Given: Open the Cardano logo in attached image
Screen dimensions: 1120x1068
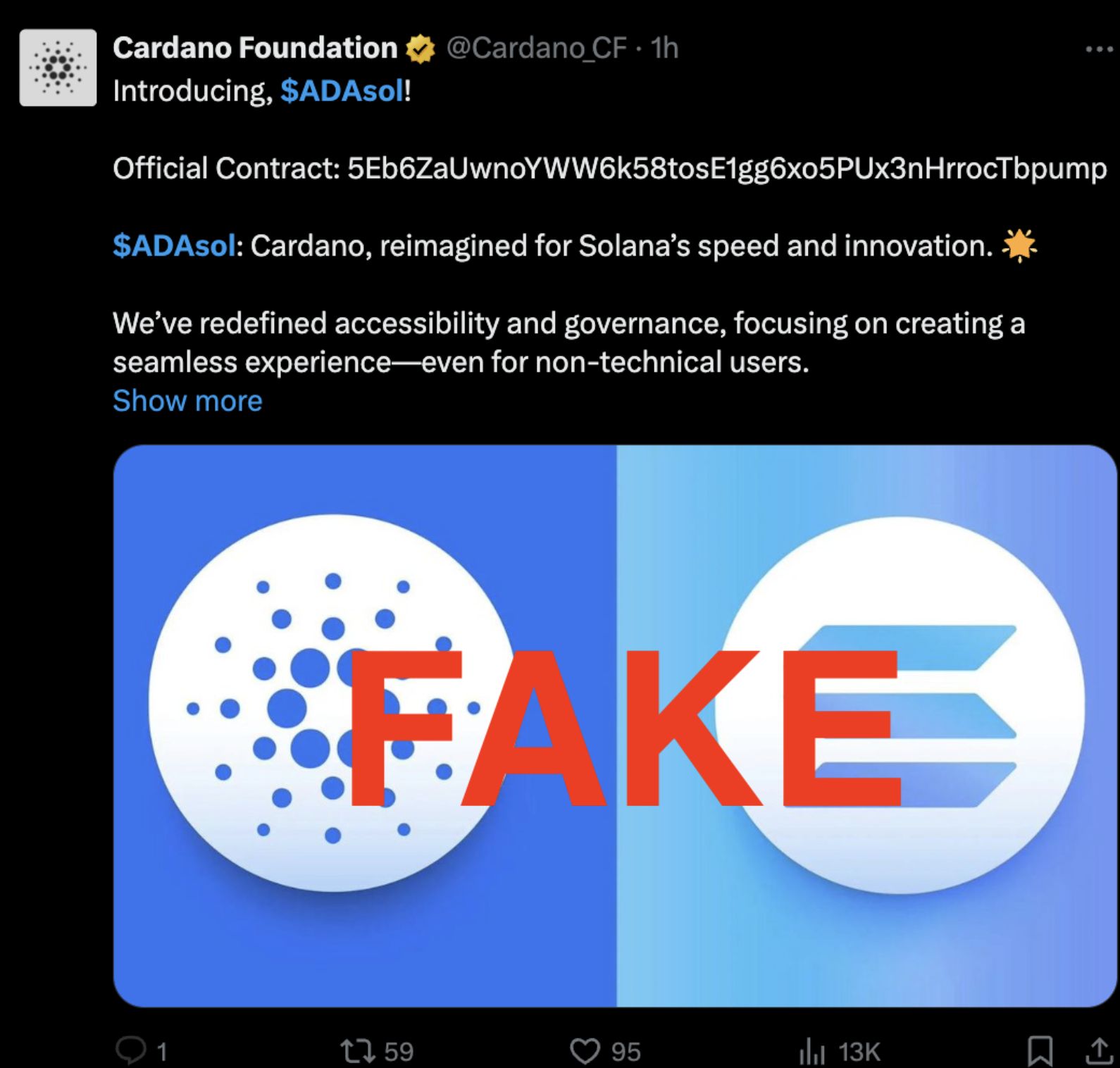Looking at the screenshot, I should tap(332, 704).
